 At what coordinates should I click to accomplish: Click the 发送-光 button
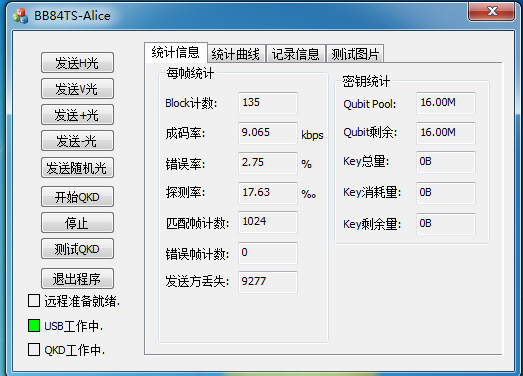pyautogui.click(x=77, y=141)
